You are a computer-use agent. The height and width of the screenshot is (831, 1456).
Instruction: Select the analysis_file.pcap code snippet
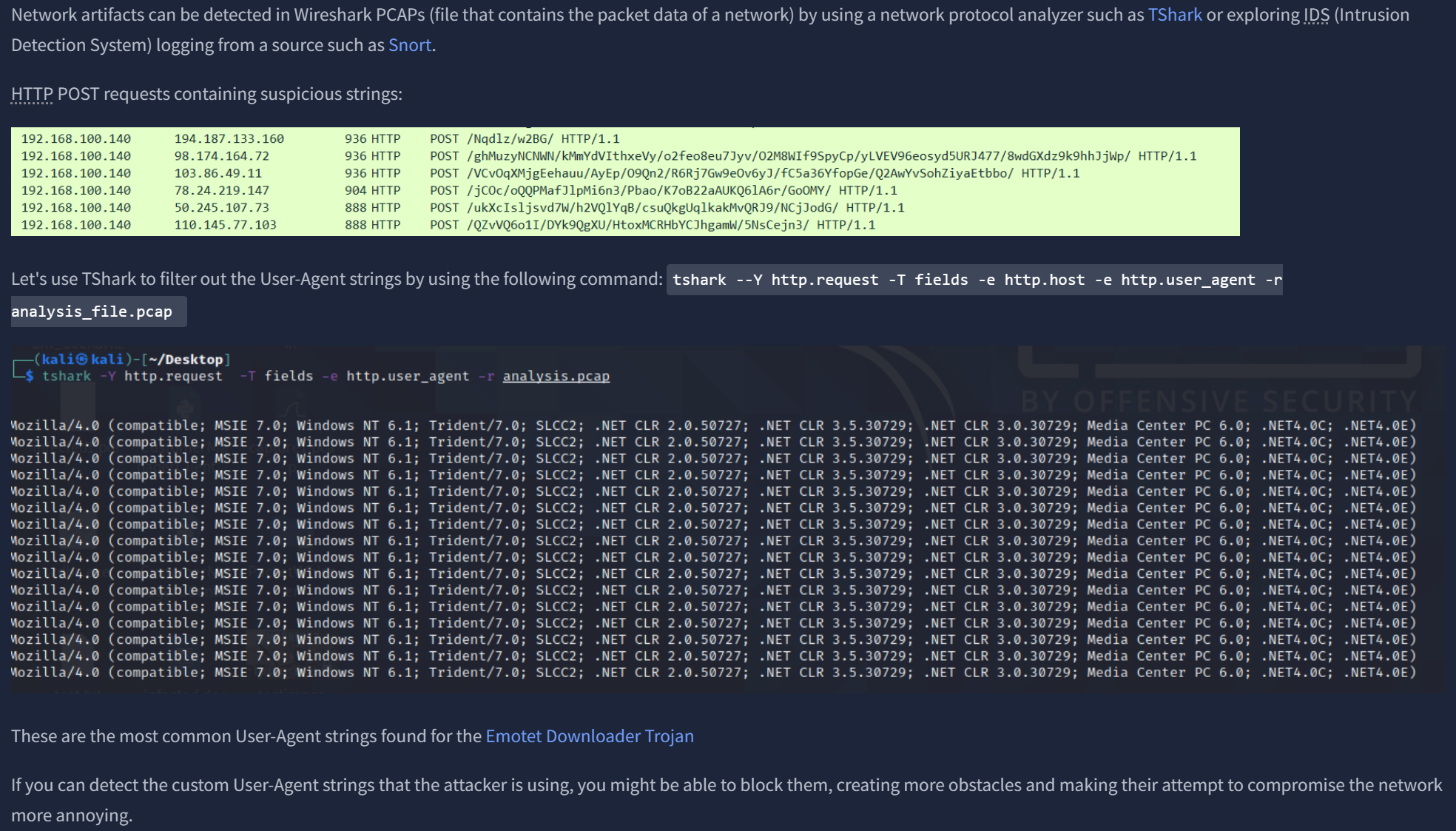coord(92,312)
